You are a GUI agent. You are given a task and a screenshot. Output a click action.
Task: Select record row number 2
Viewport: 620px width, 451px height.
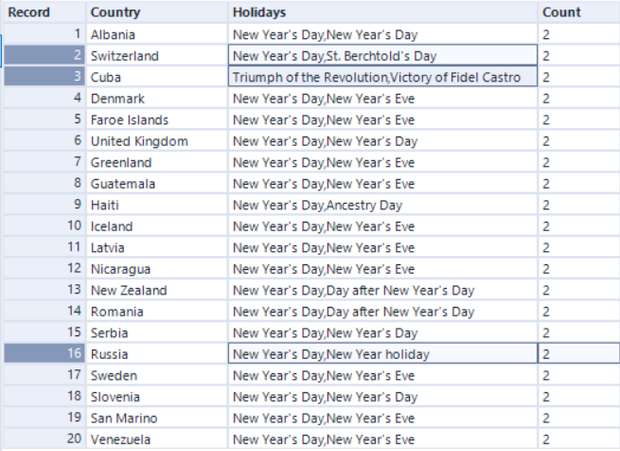pos(42,56)
